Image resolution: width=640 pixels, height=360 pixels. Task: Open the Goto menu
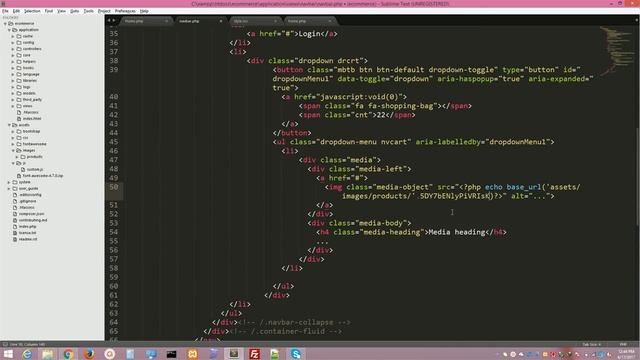click(74, 11)
